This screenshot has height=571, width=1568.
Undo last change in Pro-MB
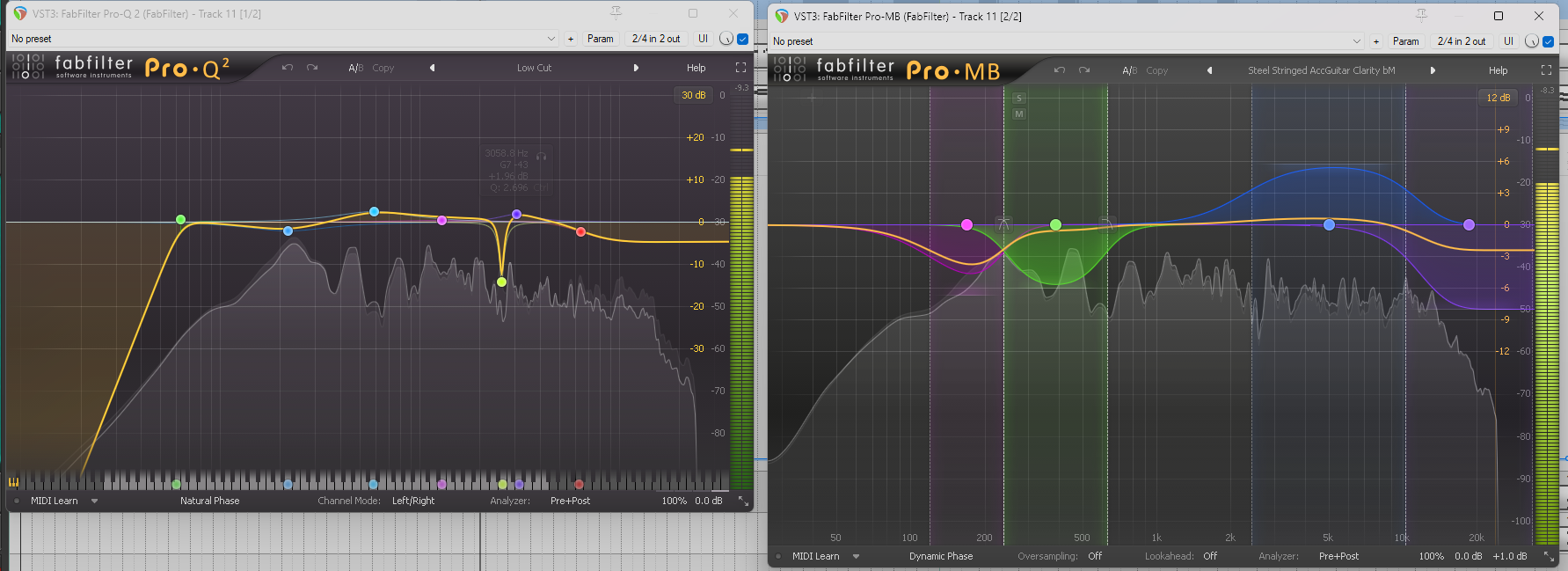(x=1059, y=70)
